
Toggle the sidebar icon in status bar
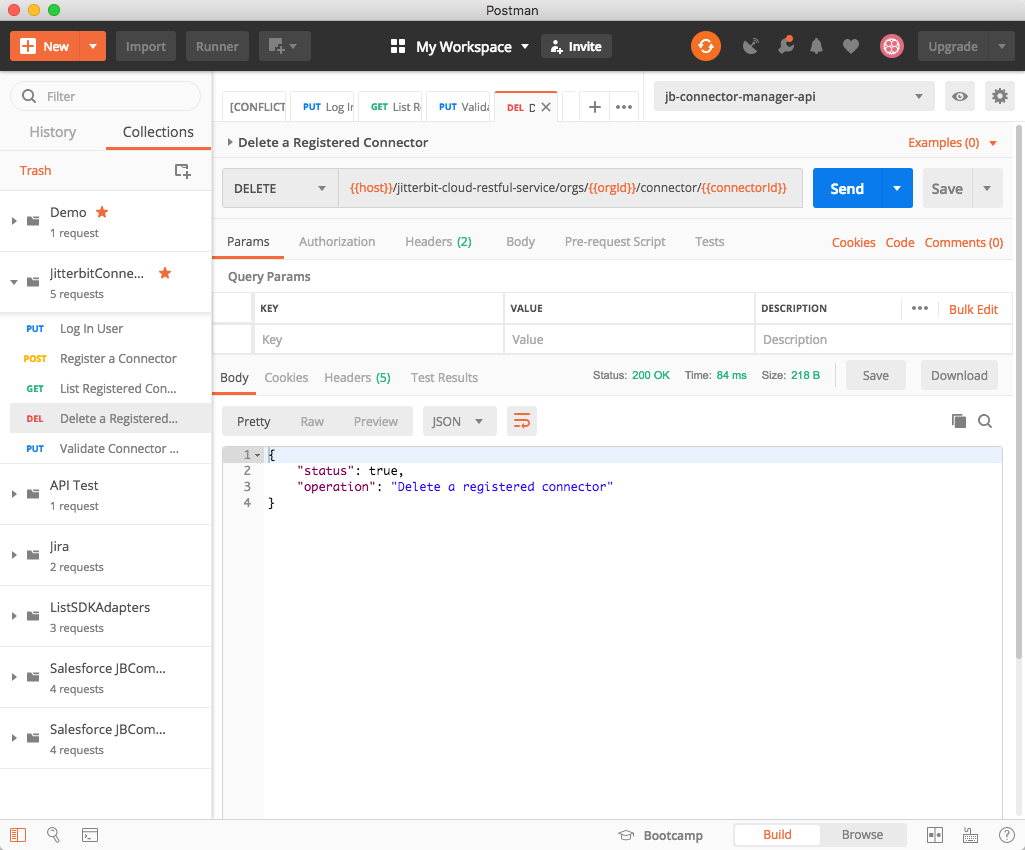(x=19, y=835)
